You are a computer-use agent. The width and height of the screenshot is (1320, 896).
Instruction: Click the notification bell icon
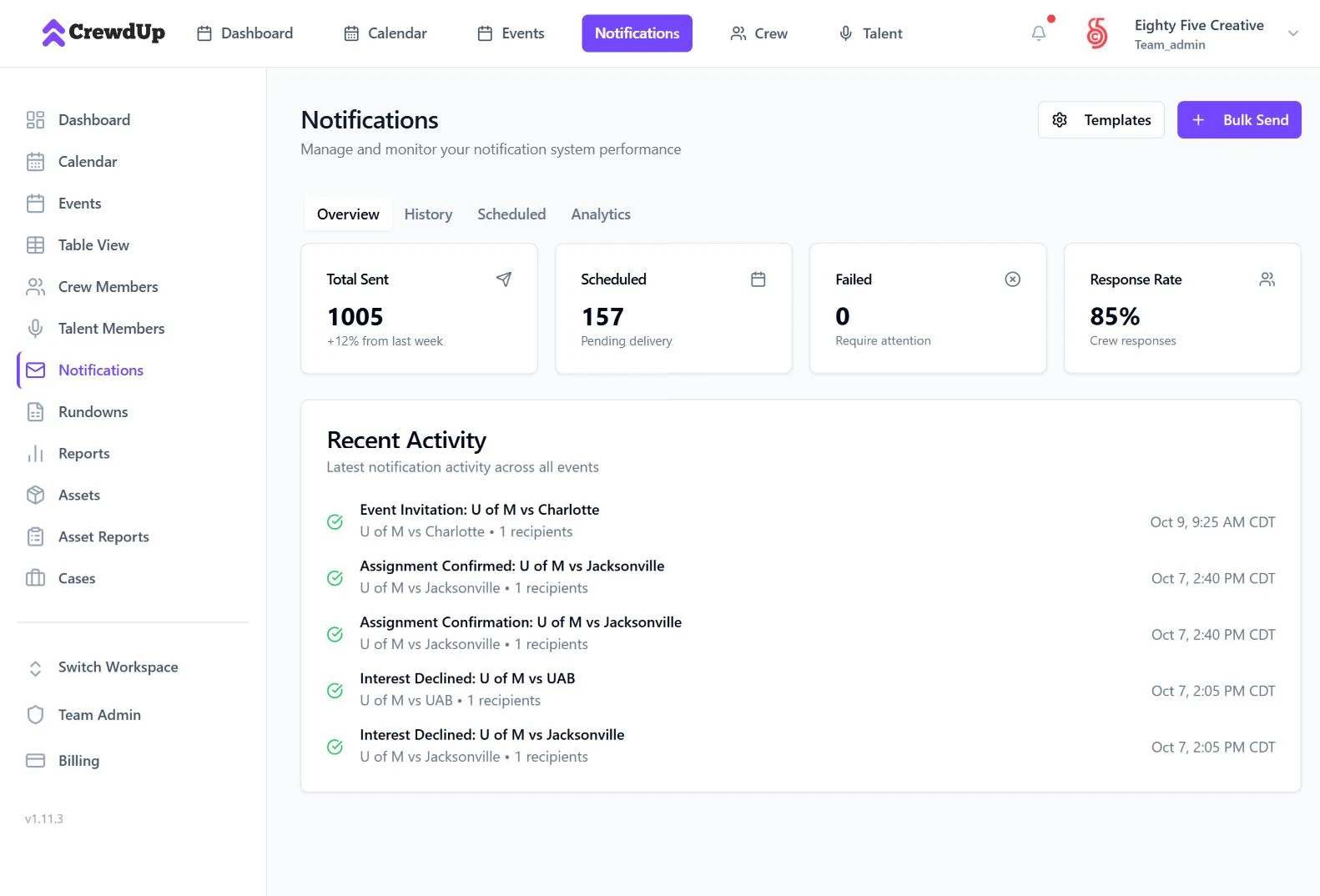tap(1038, 33)
